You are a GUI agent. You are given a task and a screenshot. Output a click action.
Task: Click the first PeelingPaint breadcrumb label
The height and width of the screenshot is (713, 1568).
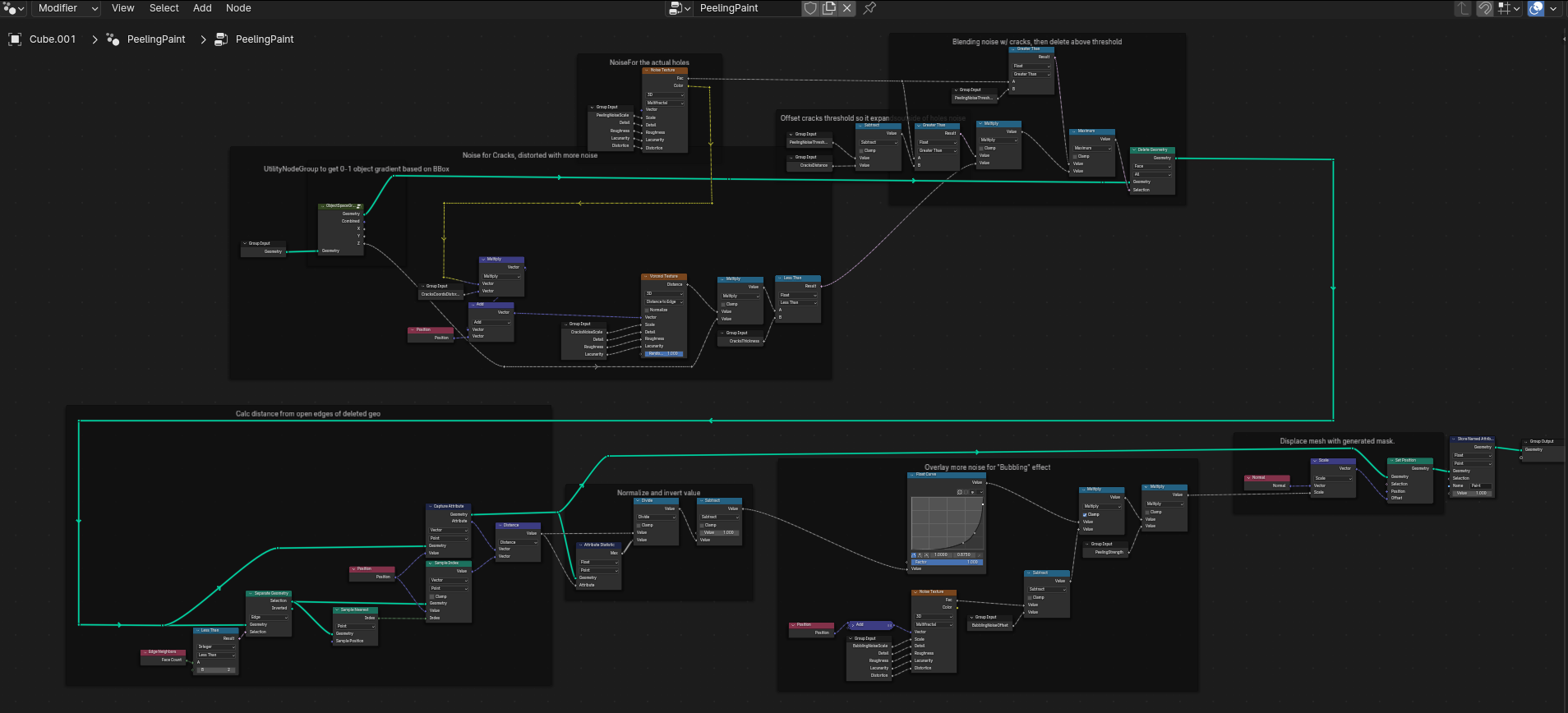(x=156, y=39)
